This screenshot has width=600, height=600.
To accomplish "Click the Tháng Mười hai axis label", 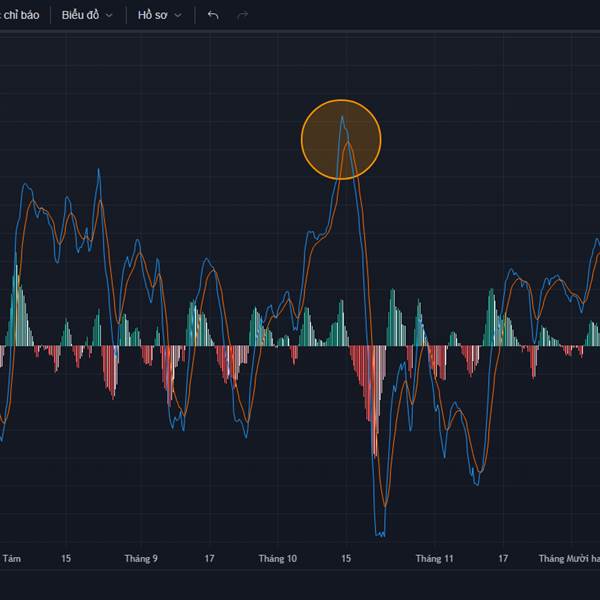I will coord(568,559).
